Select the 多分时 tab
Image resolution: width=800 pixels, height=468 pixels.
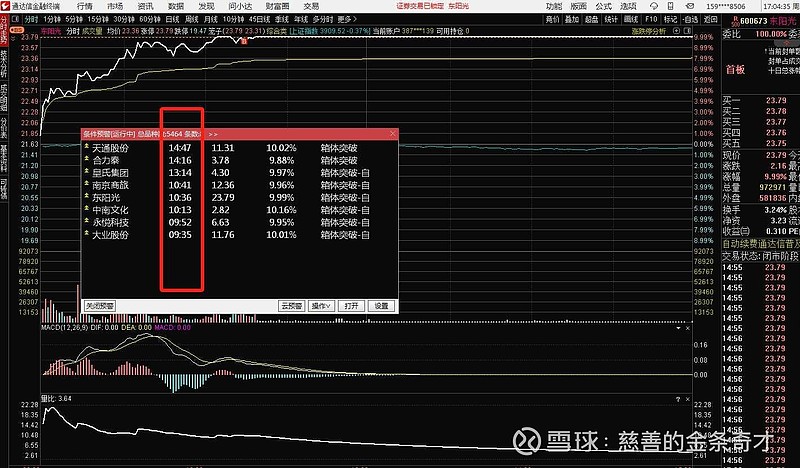coord(323,19)
